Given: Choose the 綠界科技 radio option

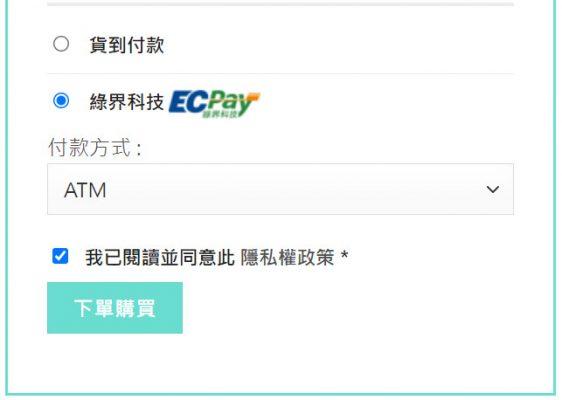Looking at the screenshot, I should click(x=61, y=100).
